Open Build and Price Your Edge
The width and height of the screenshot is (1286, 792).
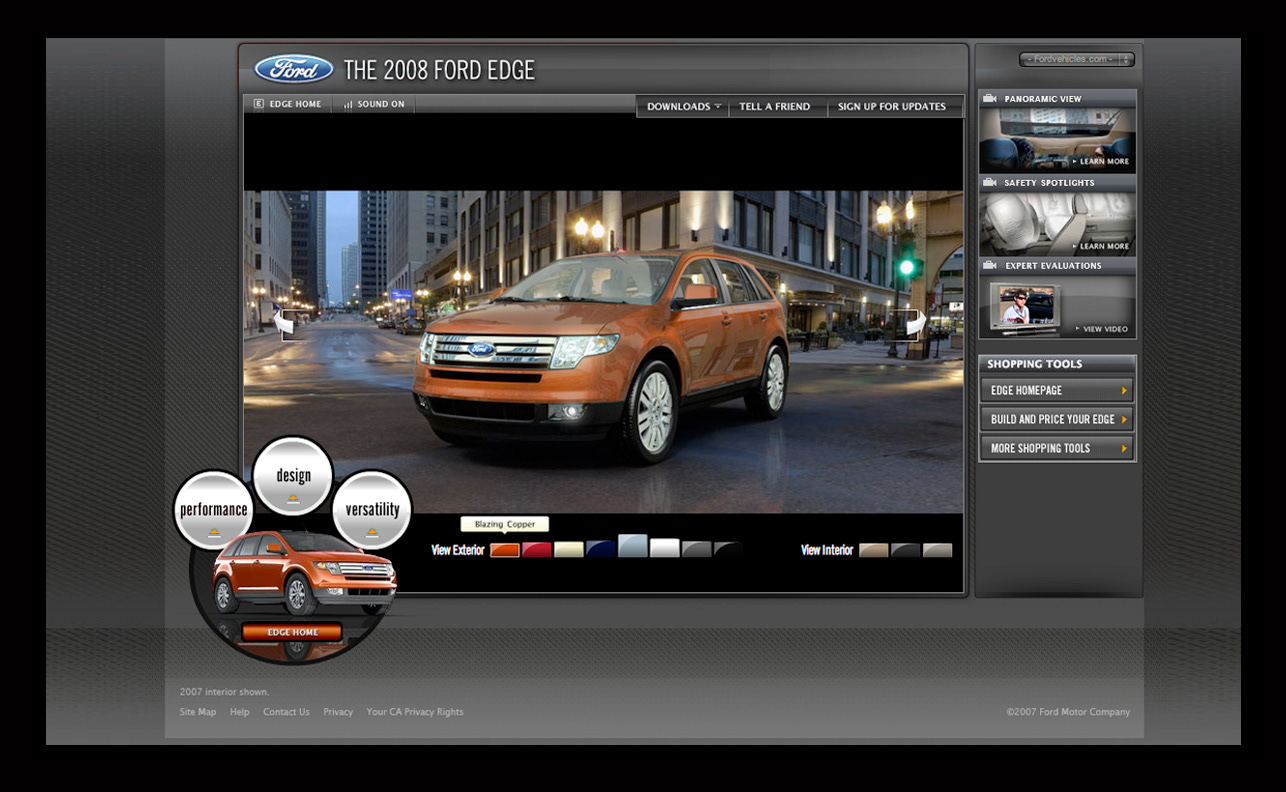1057,420
